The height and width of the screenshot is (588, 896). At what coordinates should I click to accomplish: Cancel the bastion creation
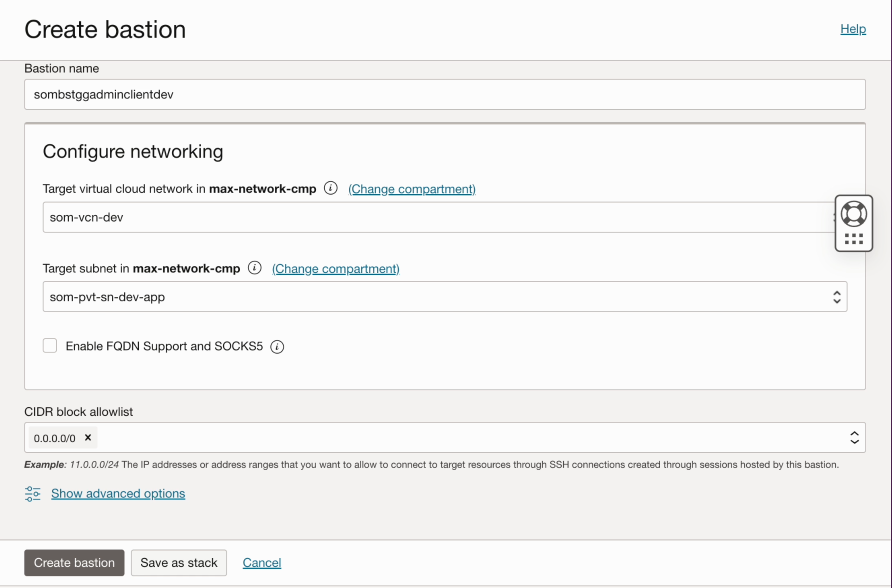(262, 563)
